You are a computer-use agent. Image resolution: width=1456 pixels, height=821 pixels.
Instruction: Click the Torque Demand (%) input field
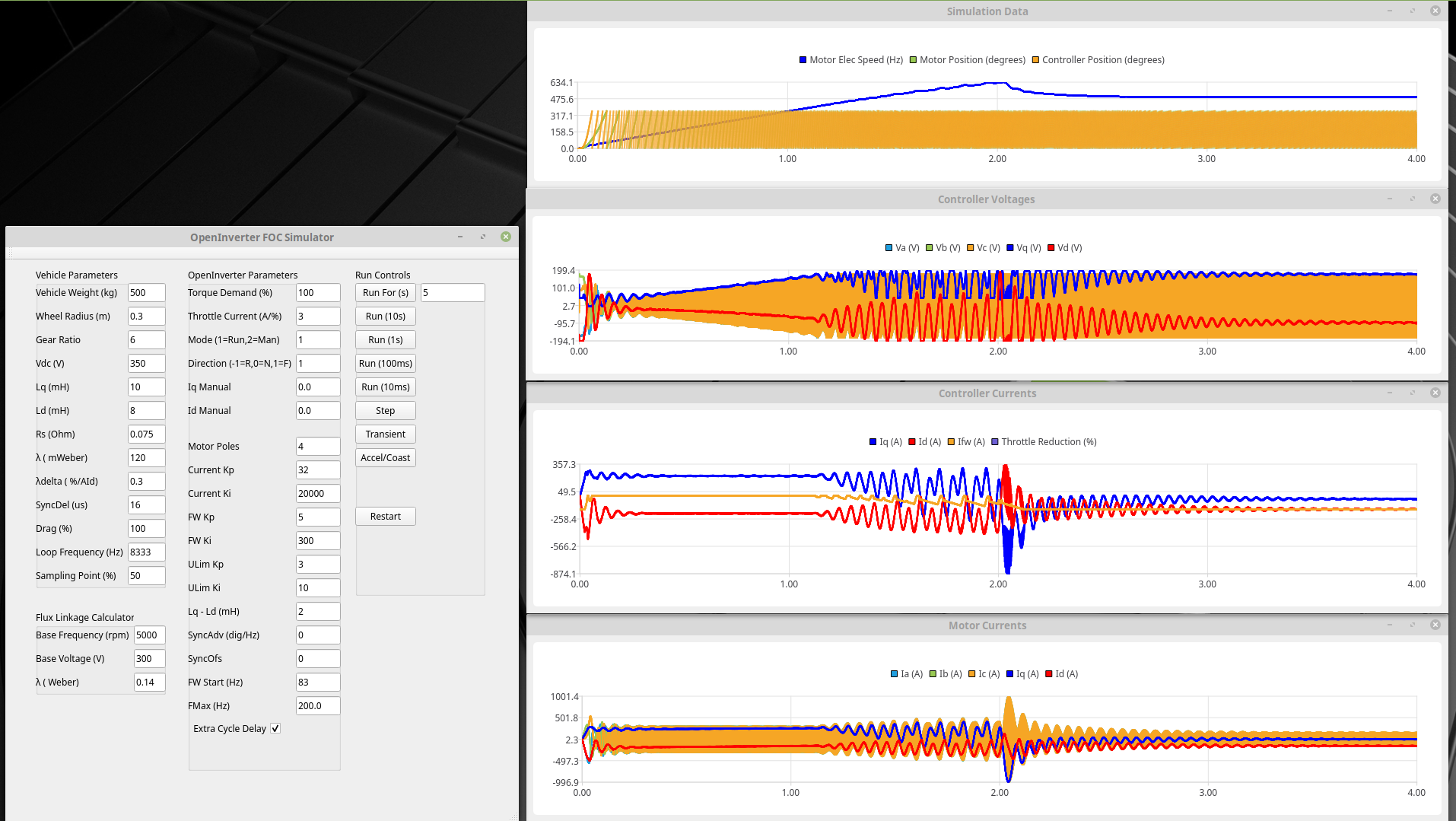[317, 293]
